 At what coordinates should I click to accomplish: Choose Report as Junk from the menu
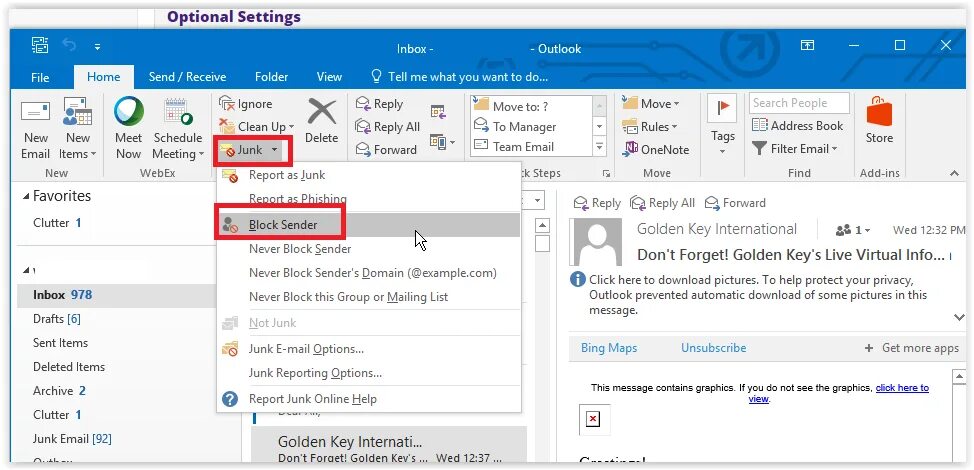tap(368, 175)
